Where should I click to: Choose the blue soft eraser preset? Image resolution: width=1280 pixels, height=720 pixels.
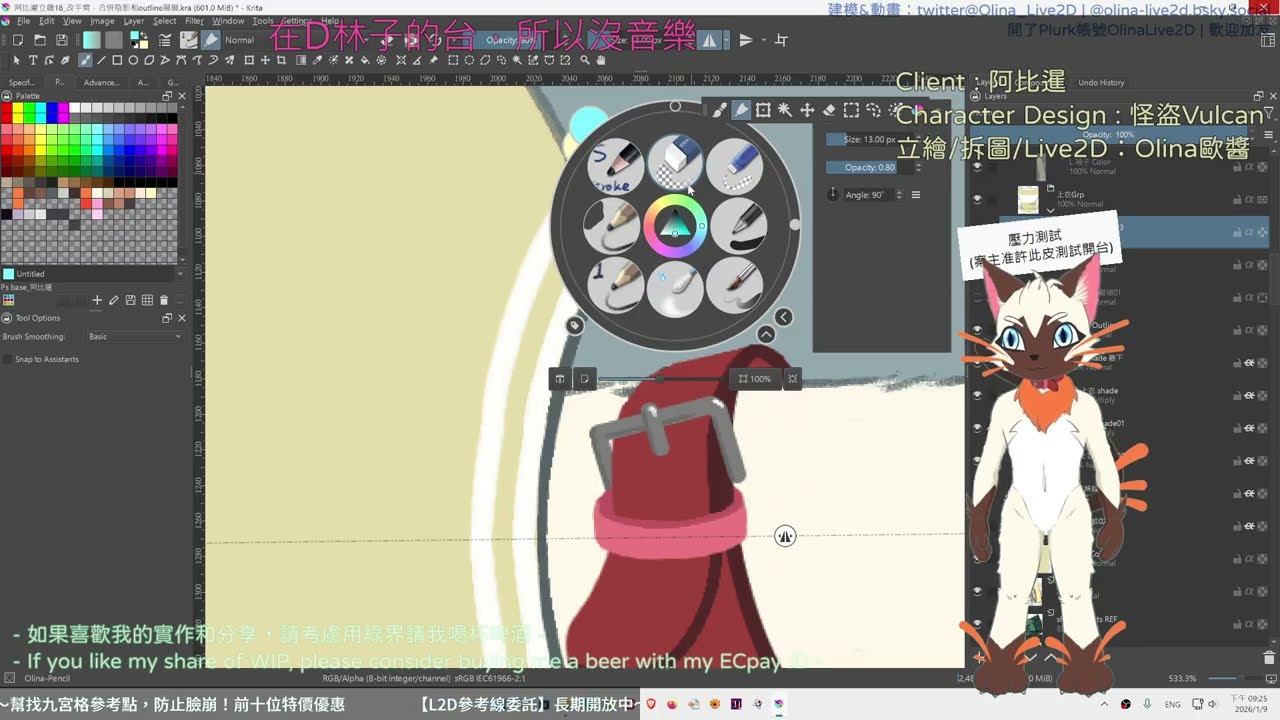tap(735, 165)
